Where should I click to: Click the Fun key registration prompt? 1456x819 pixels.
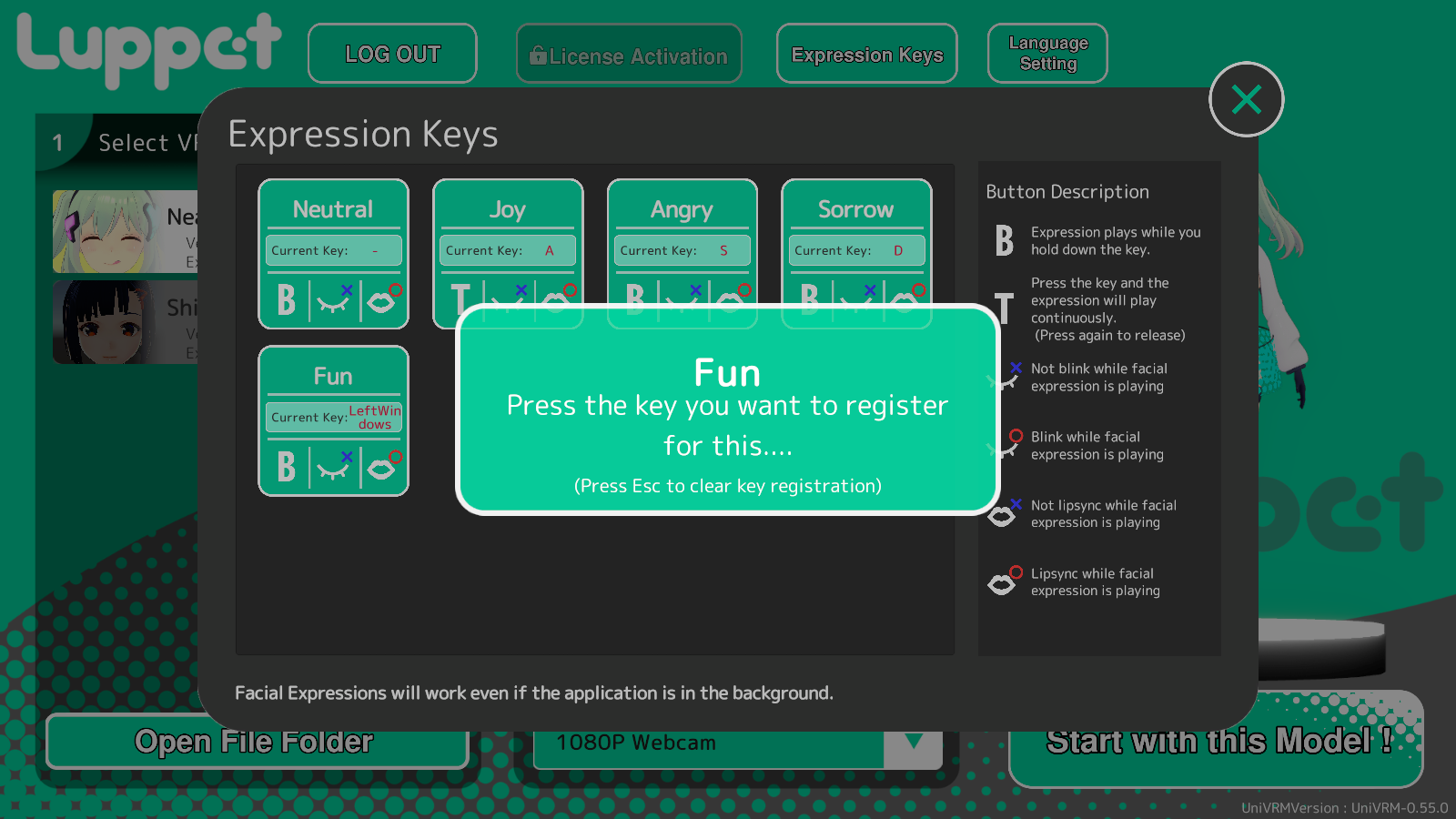(728, 409)
